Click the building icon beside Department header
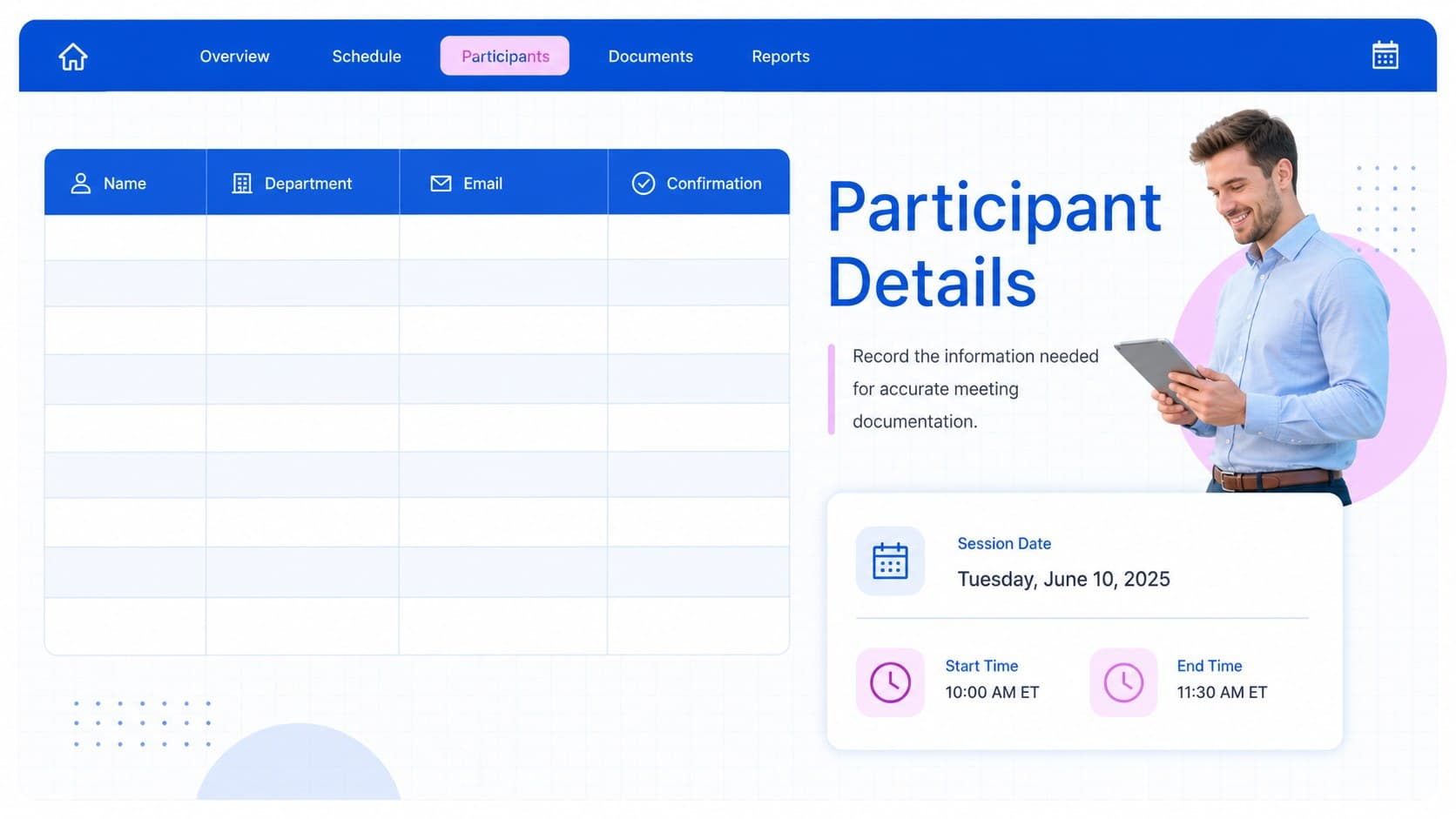Image resolution: width=1456 pixels, height=819 pixels. pyautogui.click(x=242, y=184)
